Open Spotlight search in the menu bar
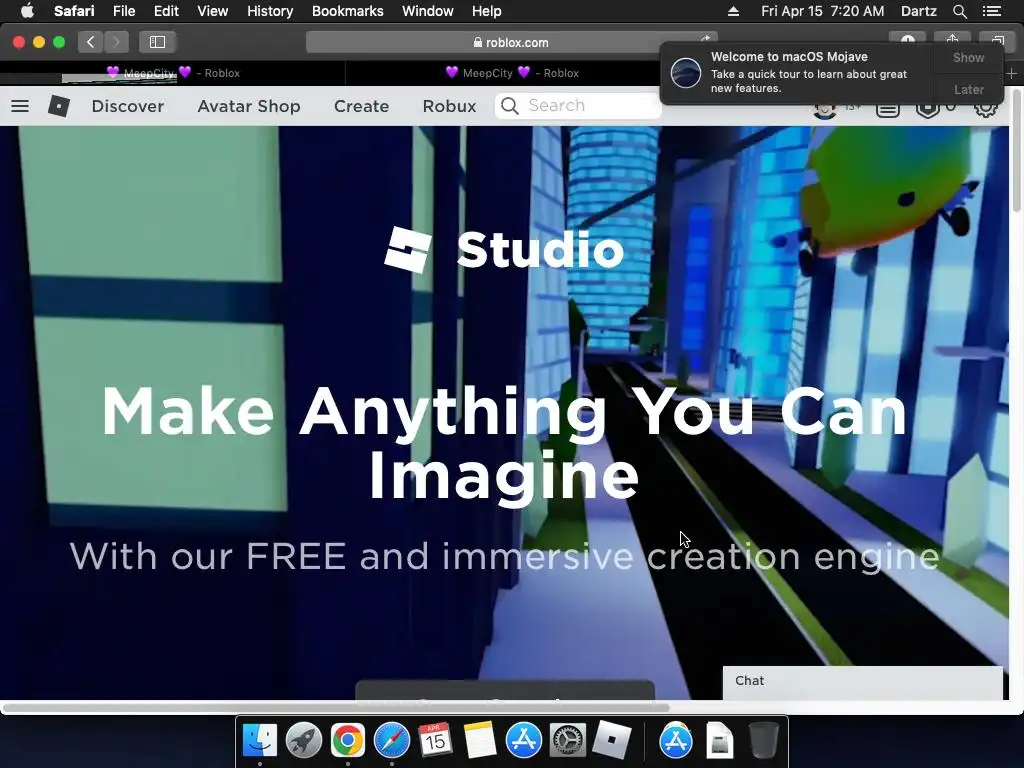 tap(959, 11)
